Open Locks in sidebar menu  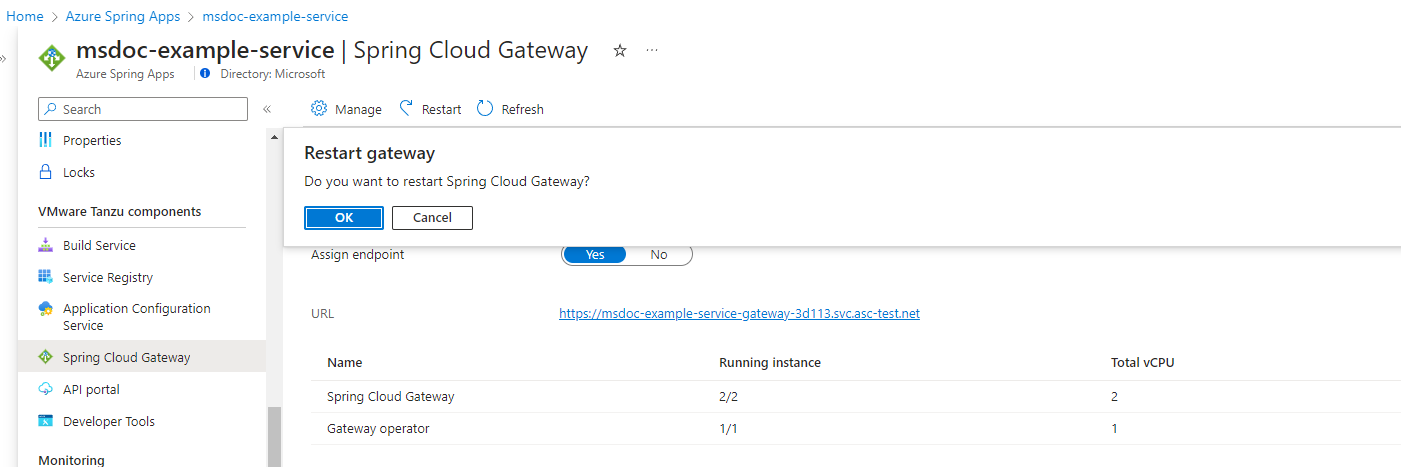coord(78,172)
